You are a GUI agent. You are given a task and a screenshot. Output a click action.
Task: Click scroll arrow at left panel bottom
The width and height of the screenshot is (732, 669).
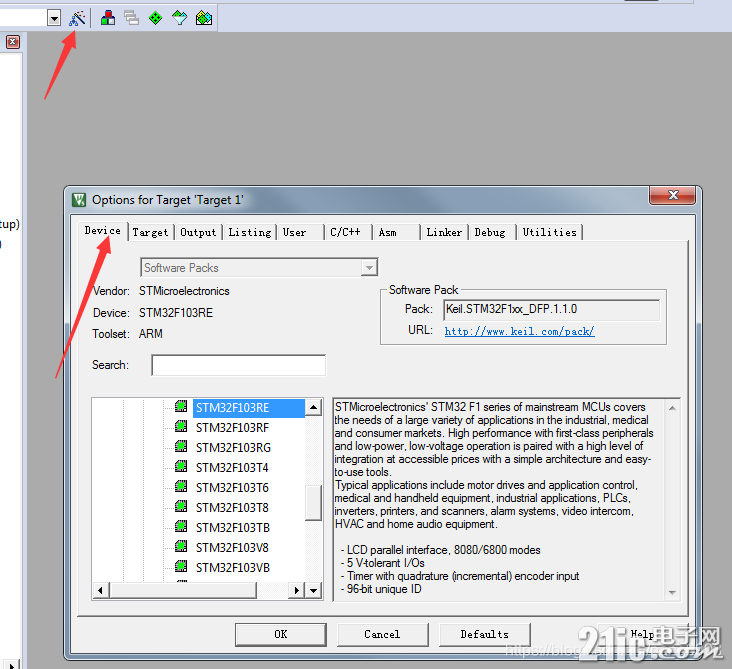point(12,664)
